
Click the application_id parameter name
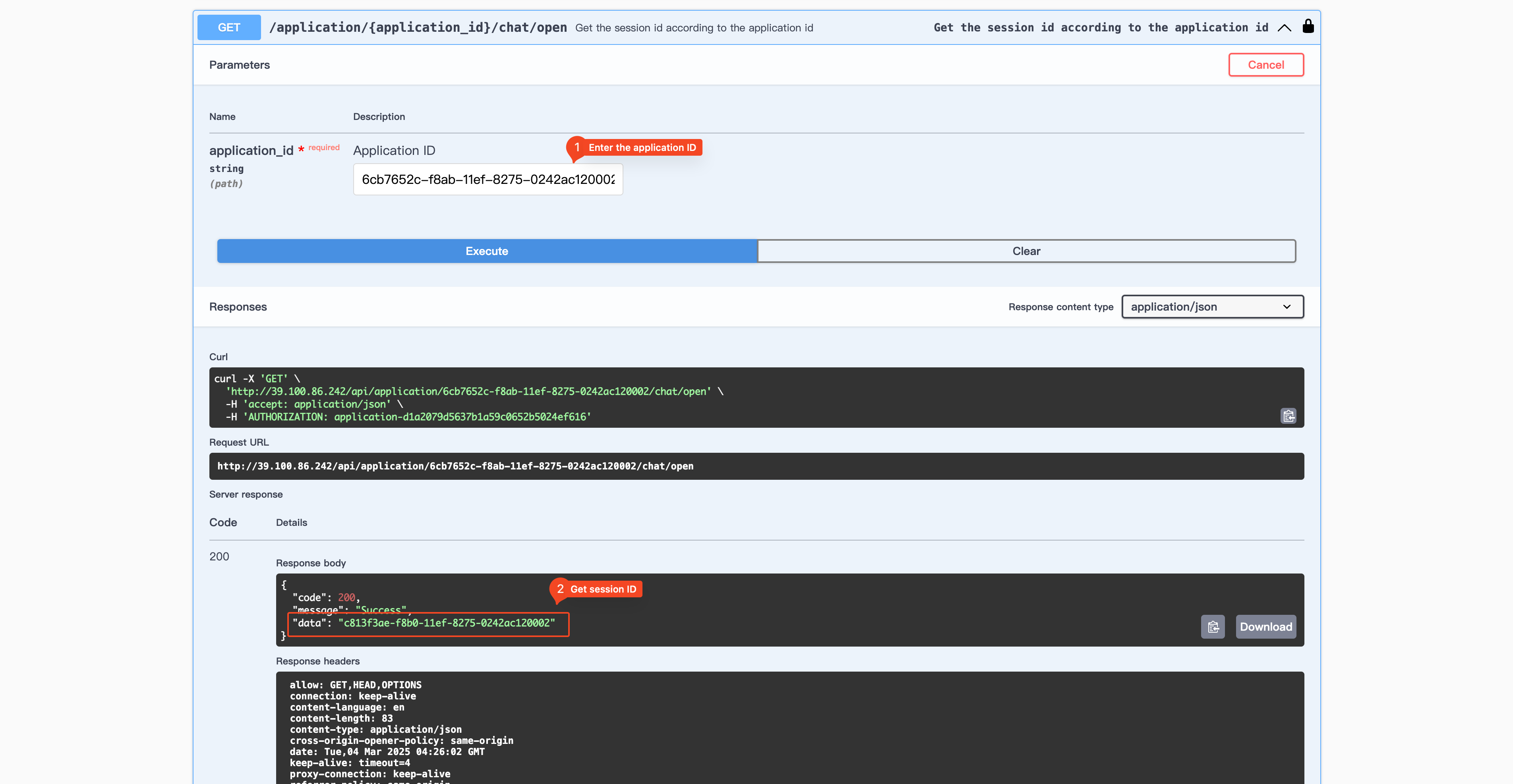pyautogui.click(x=252, y=151)
